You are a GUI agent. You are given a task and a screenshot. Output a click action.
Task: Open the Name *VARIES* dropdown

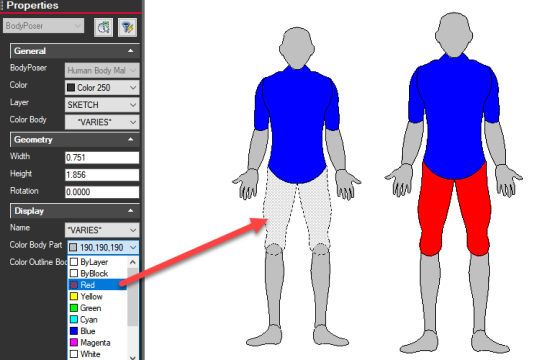tap(102, 230)
